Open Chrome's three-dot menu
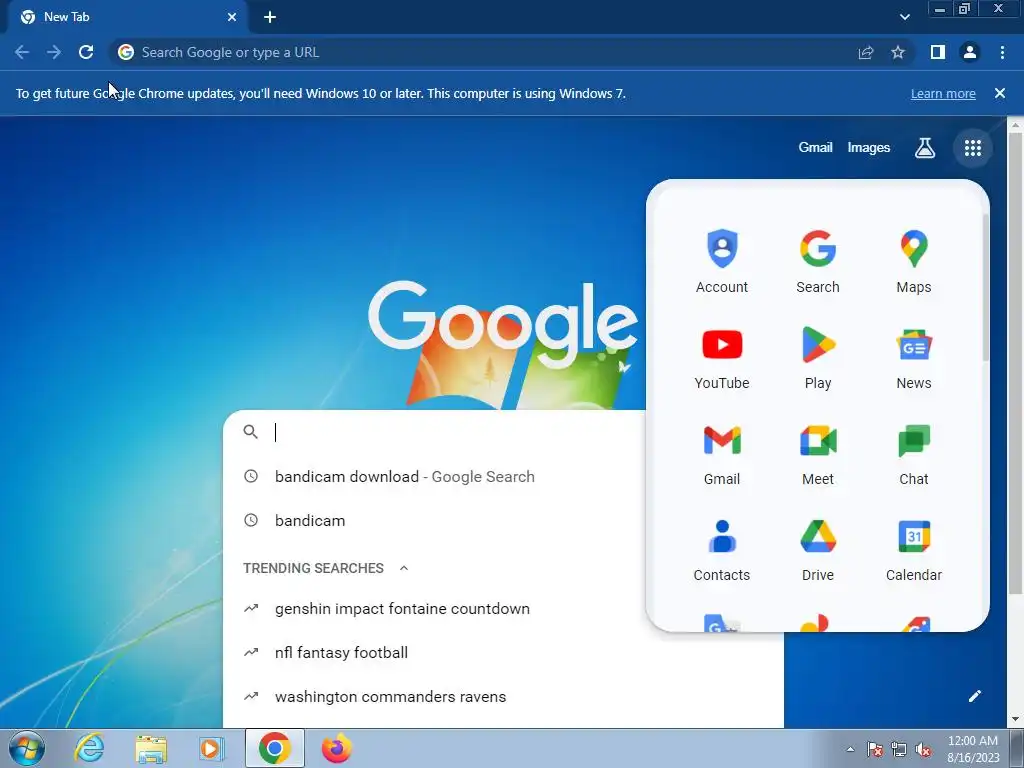 pos(1002,52)
